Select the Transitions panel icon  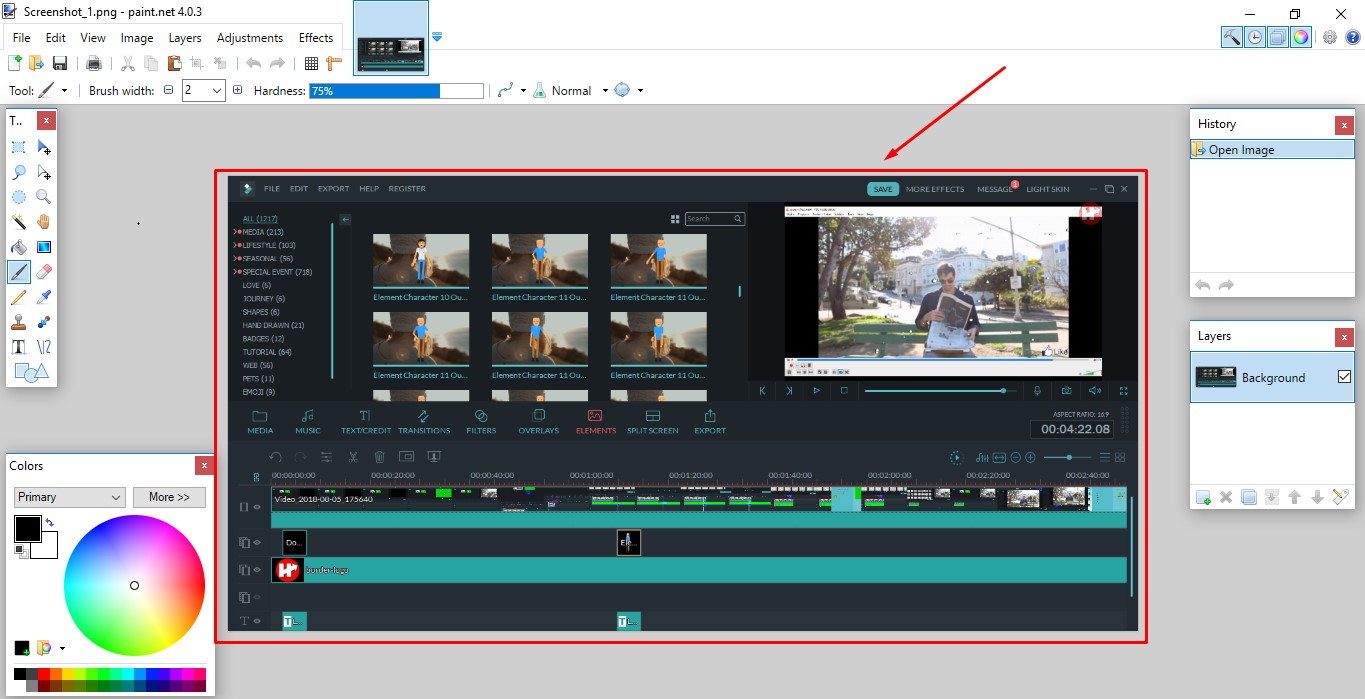click(424, 419)
